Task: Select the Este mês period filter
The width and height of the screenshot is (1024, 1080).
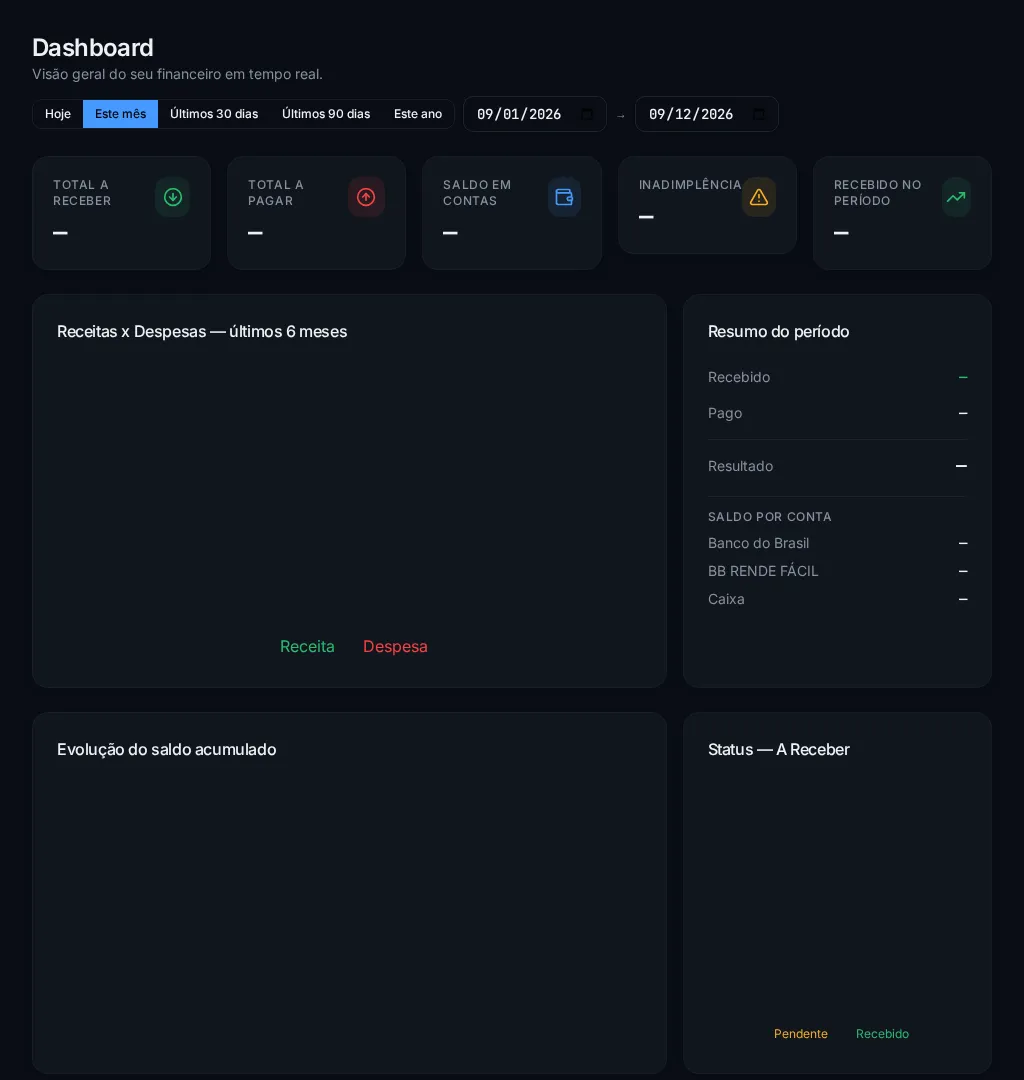Action: click(121, 114)
